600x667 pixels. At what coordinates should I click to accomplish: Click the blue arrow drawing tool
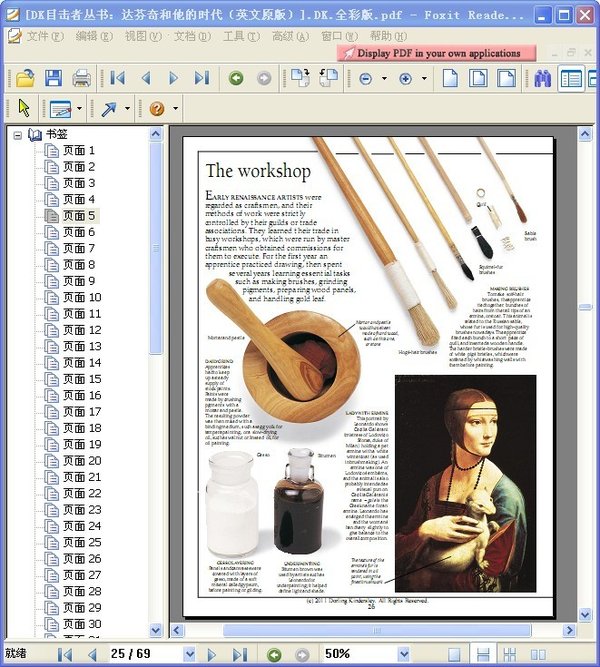[109, 109]
